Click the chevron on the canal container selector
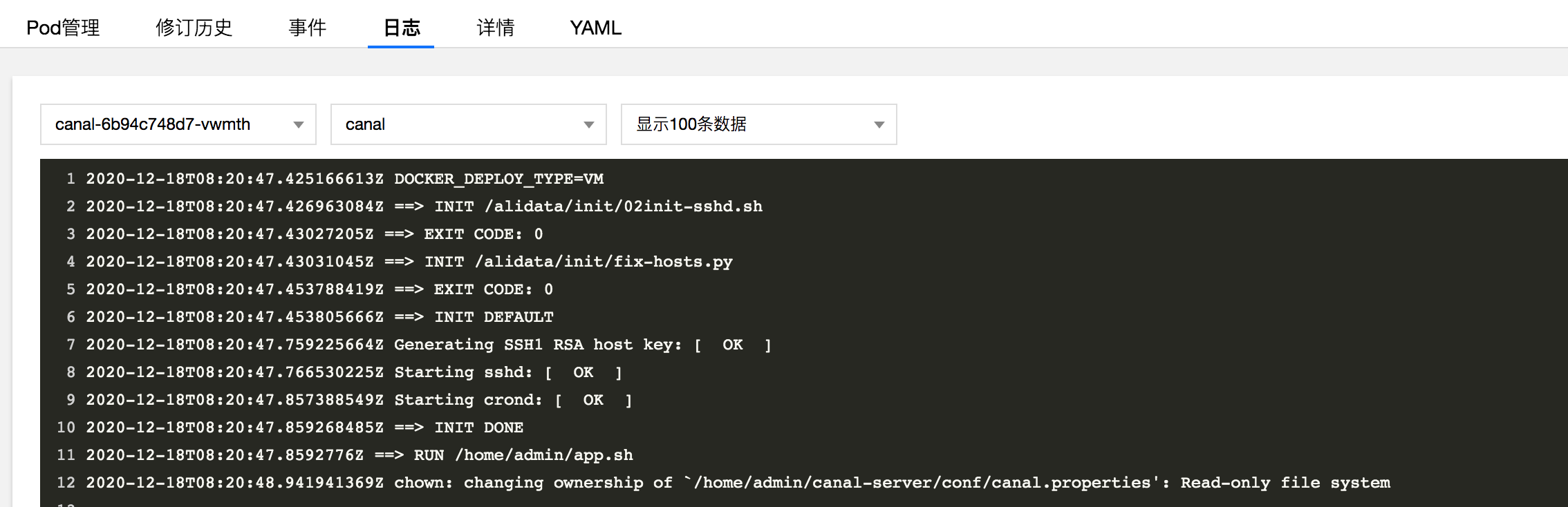 [589, 124]
